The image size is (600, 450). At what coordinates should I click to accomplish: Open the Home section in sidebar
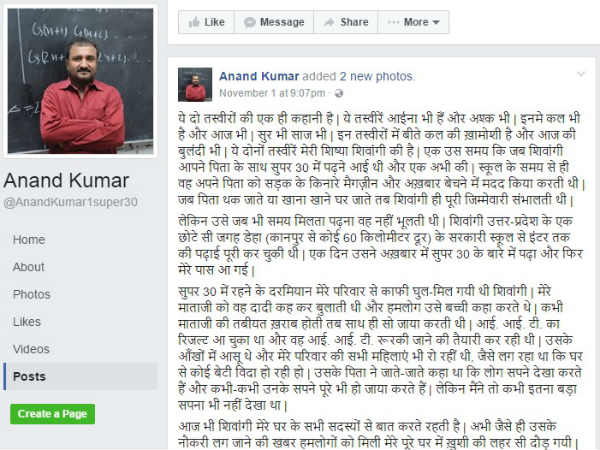point(29,240)
